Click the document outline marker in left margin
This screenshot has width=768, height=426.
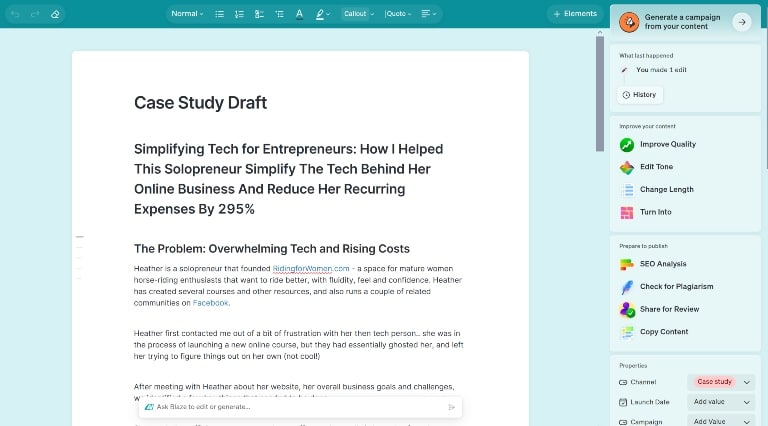coord(79,237)
